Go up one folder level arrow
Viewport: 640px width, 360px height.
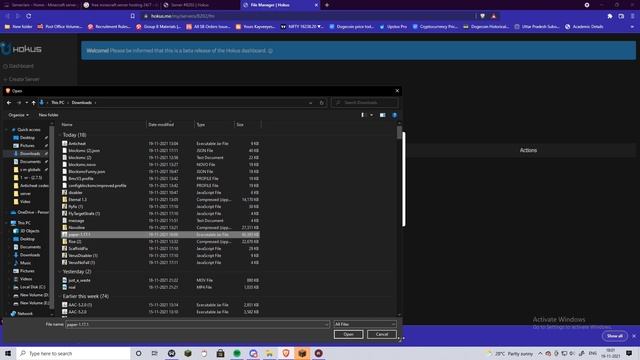point(33,103)
